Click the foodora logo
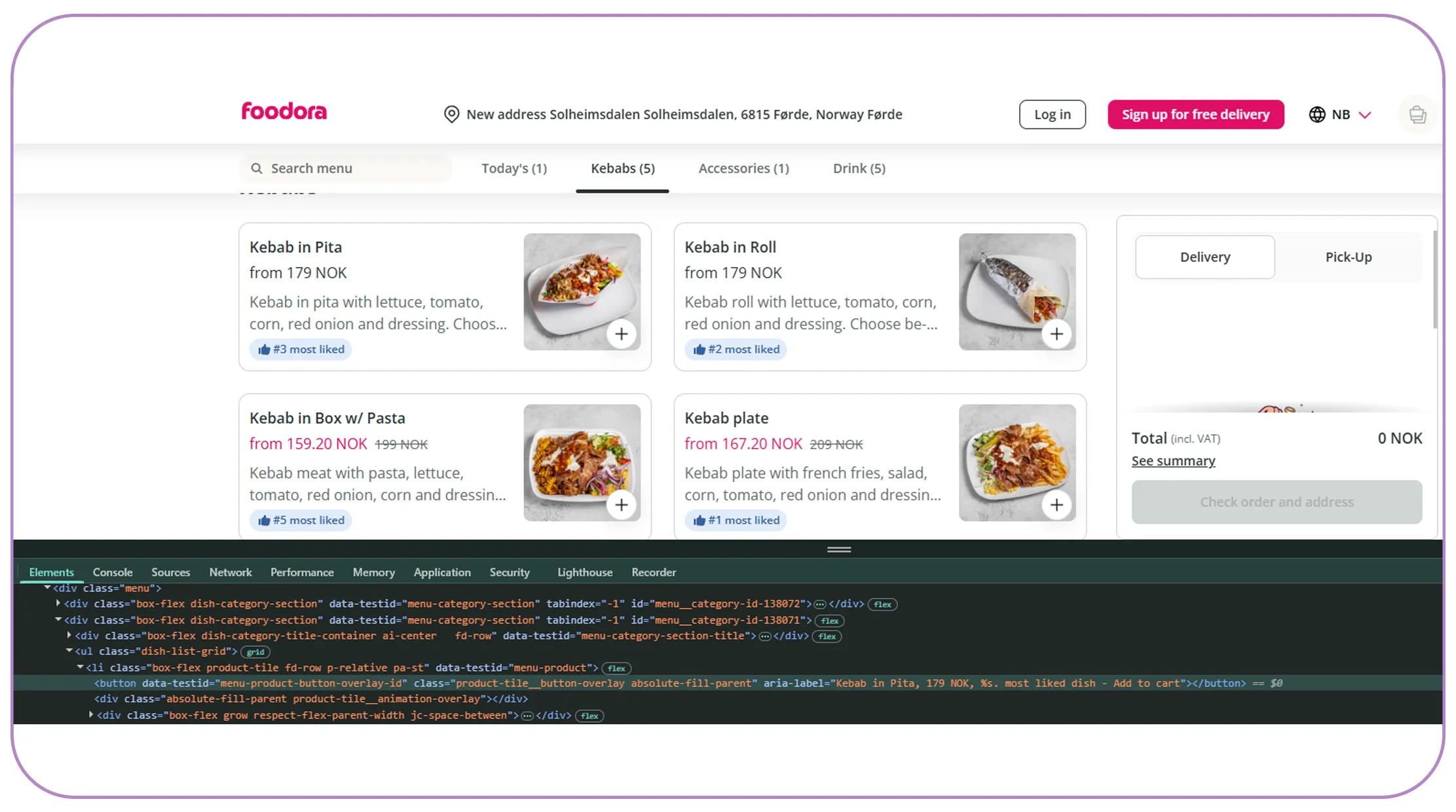This screenshot has width=1456, height=812. tap(284, 111)
